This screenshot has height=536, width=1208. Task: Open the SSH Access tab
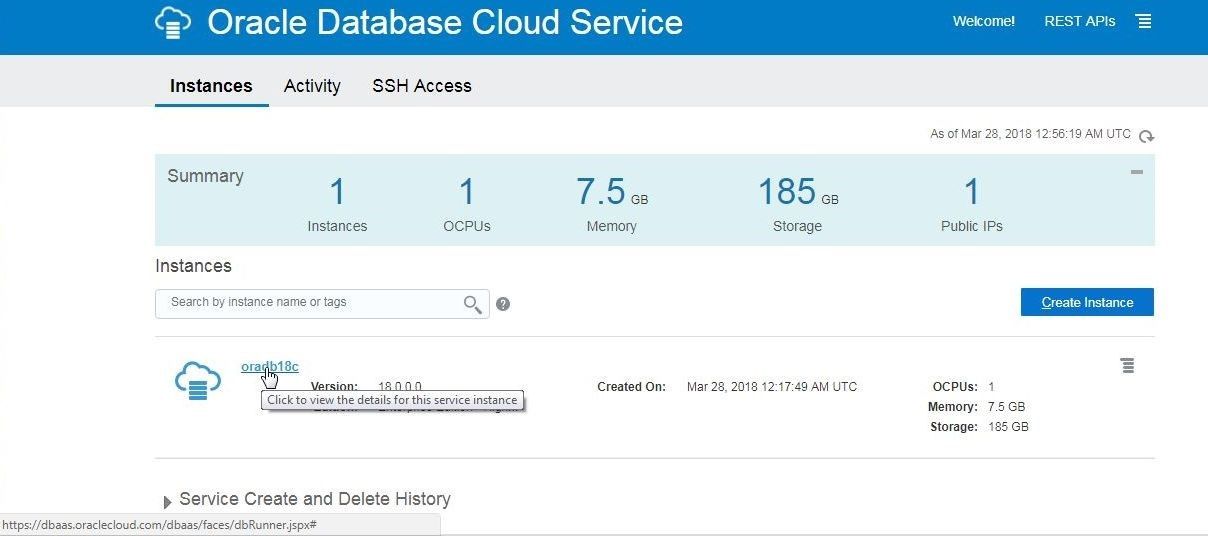click(422, 86)
